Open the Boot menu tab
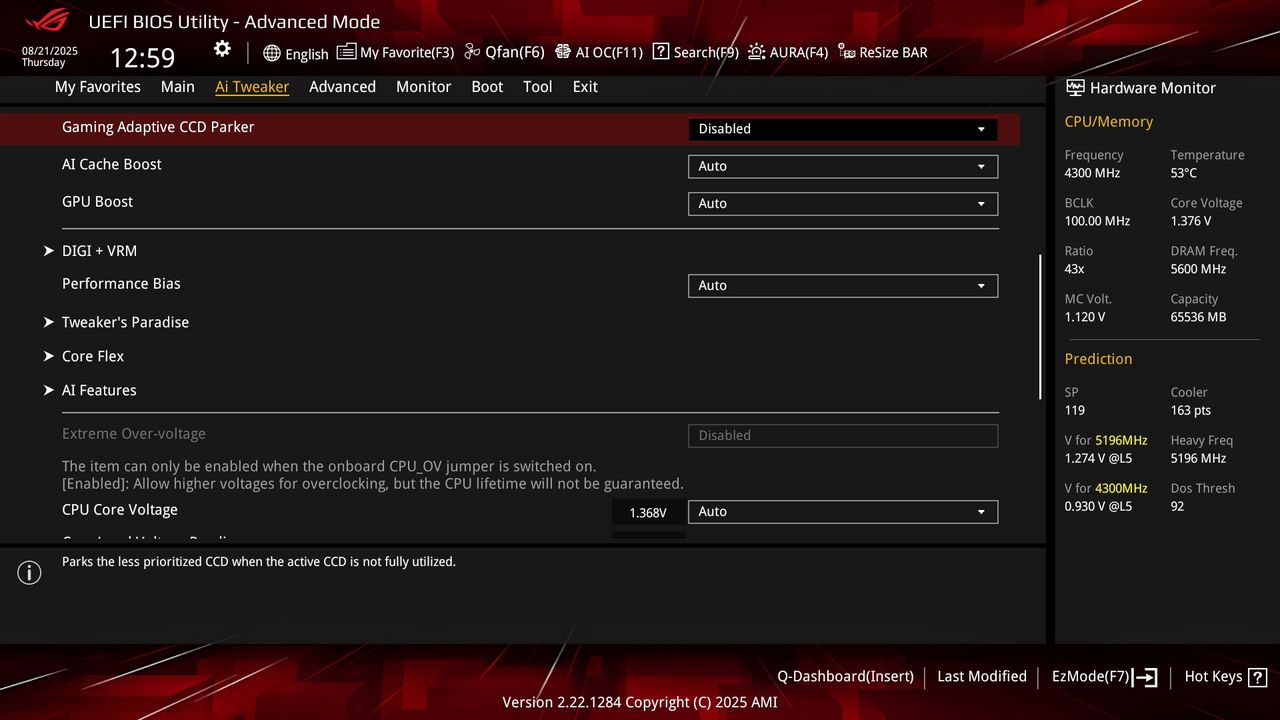The height and width of the screenshot is (720, 1280). point(487,87)
